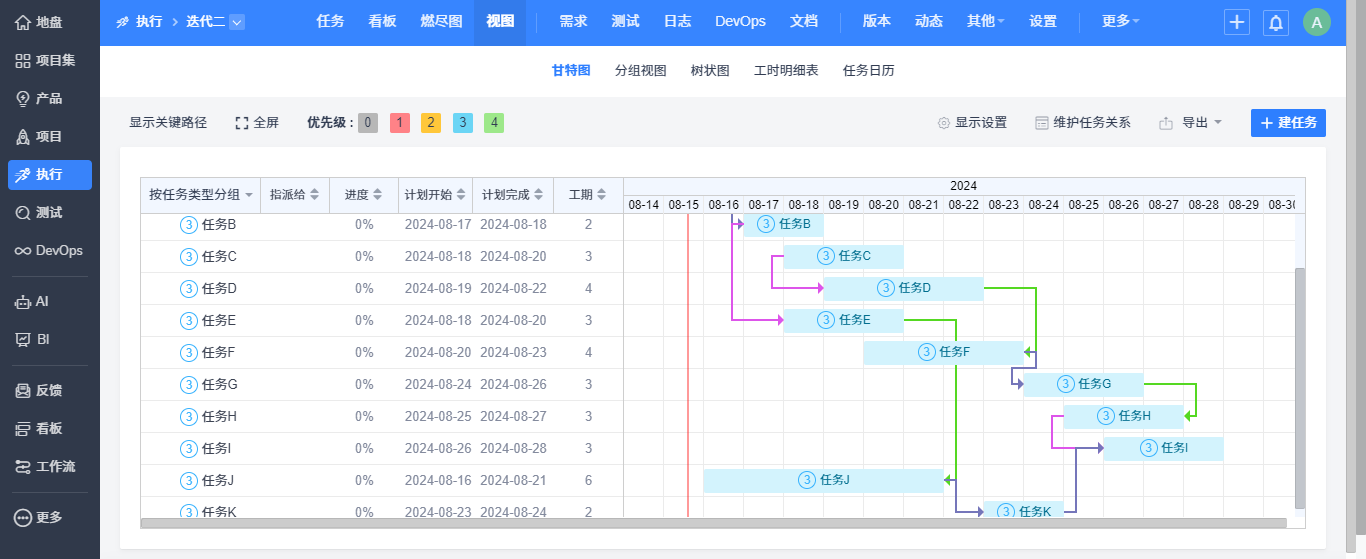
Task: Open 任务C in the task list
Action: point(219,256)
